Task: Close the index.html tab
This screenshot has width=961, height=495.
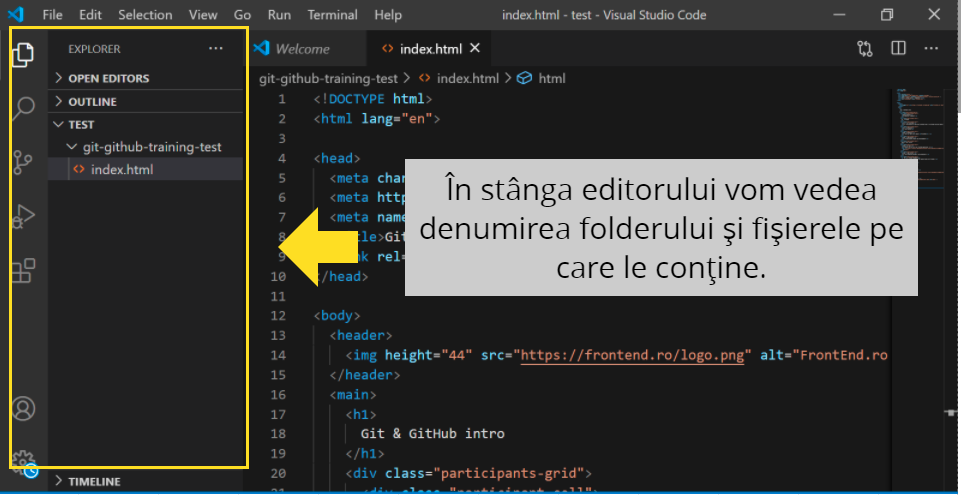Action: tap(474, 48)
